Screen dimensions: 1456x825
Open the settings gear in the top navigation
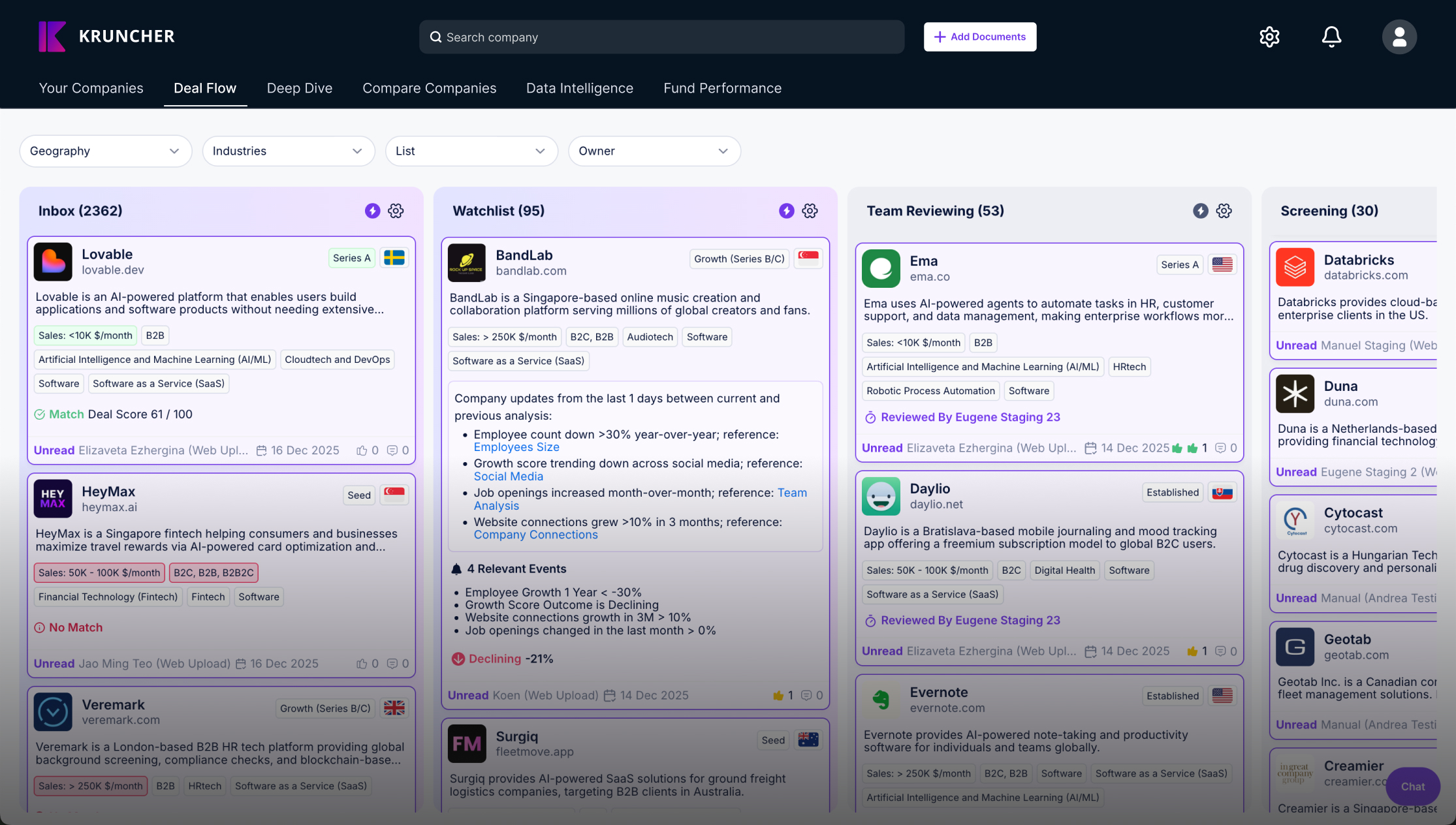[x=1269, y=37]
